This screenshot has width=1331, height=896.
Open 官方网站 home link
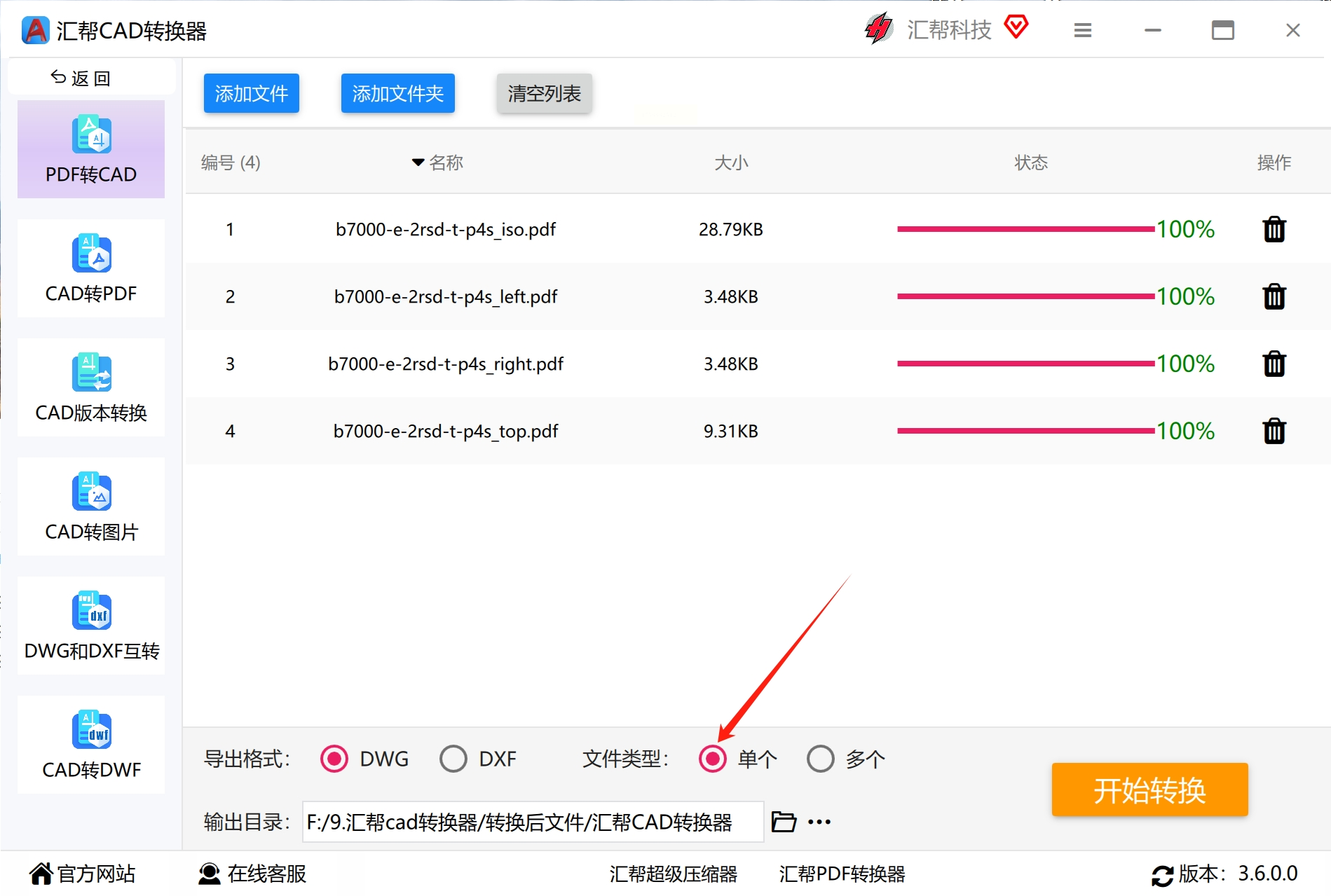pyautogui.click(x=82, y=874)
